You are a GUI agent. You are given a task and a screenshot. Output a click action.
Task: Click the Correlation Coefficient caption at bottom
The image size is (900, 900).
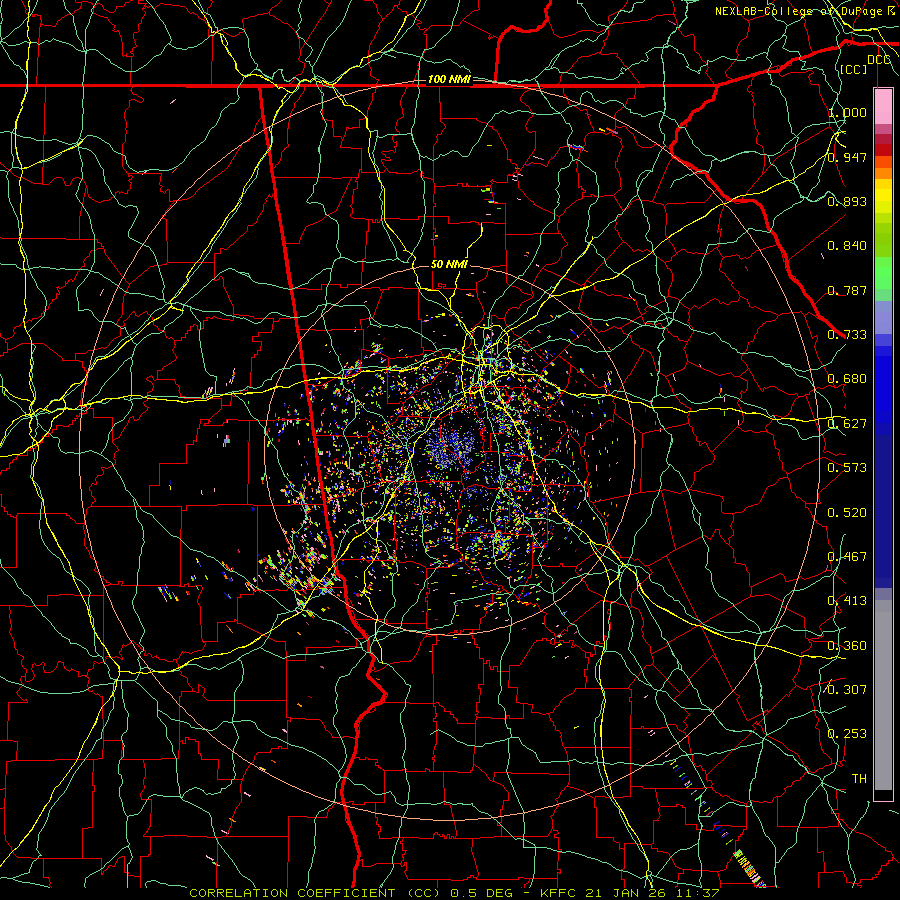pyautogui.click(x=454, y=893)
